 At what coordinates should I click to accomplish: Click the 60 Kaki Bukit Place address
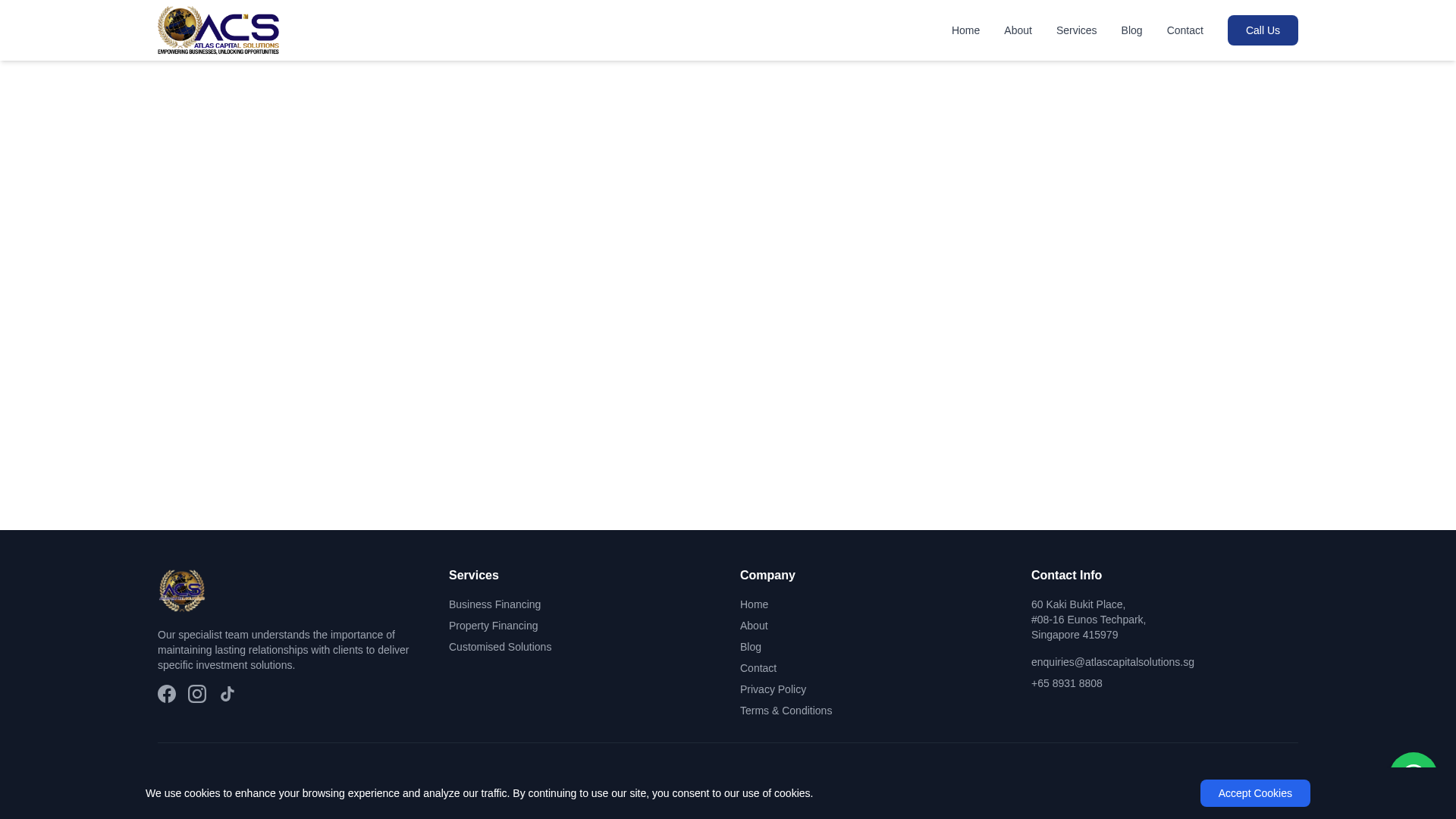(1088, 620)
